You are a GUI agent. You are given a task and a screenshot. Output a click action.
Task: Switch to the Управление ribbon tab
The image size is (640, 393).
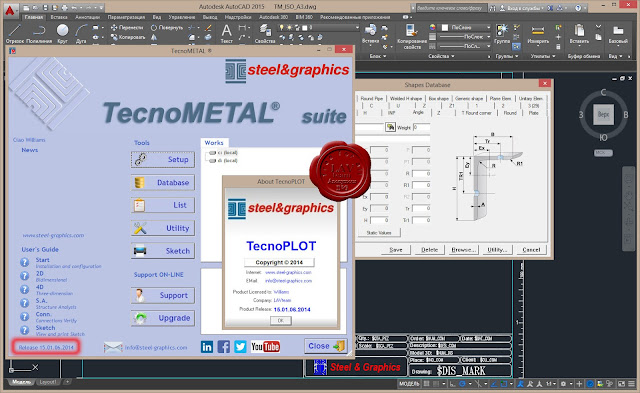[182, 17]
